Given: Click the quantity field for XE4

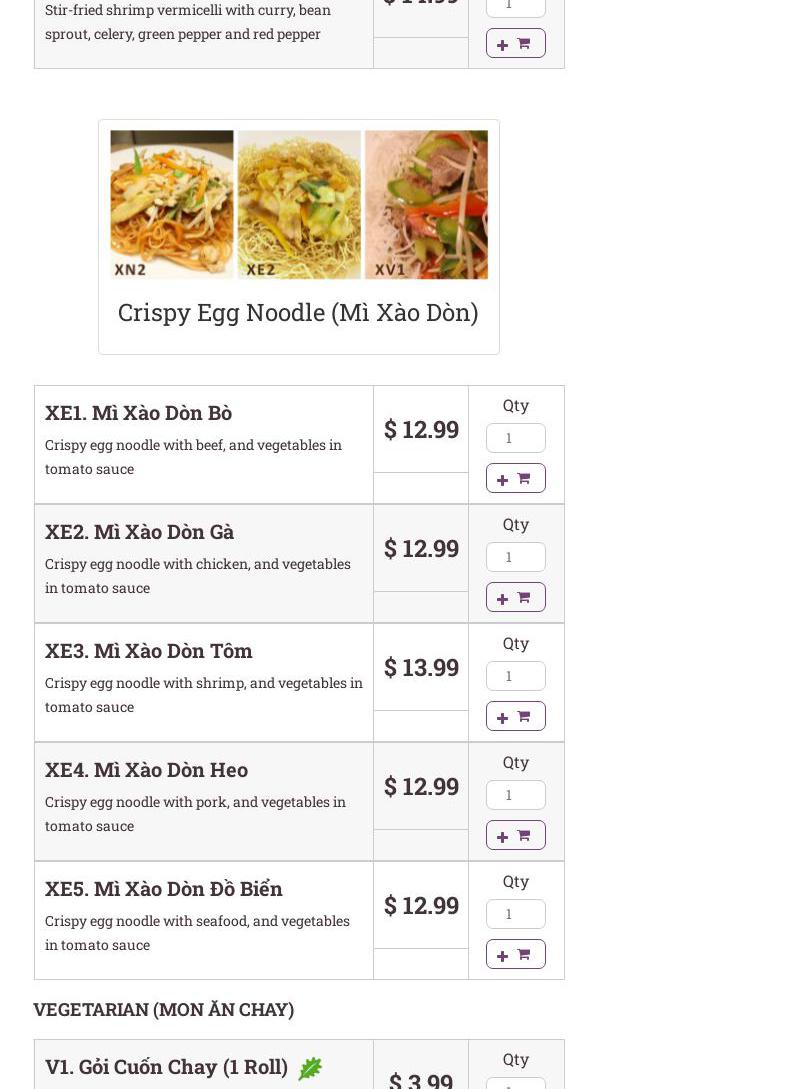Looking at the screenshot, I should [515, 795].
